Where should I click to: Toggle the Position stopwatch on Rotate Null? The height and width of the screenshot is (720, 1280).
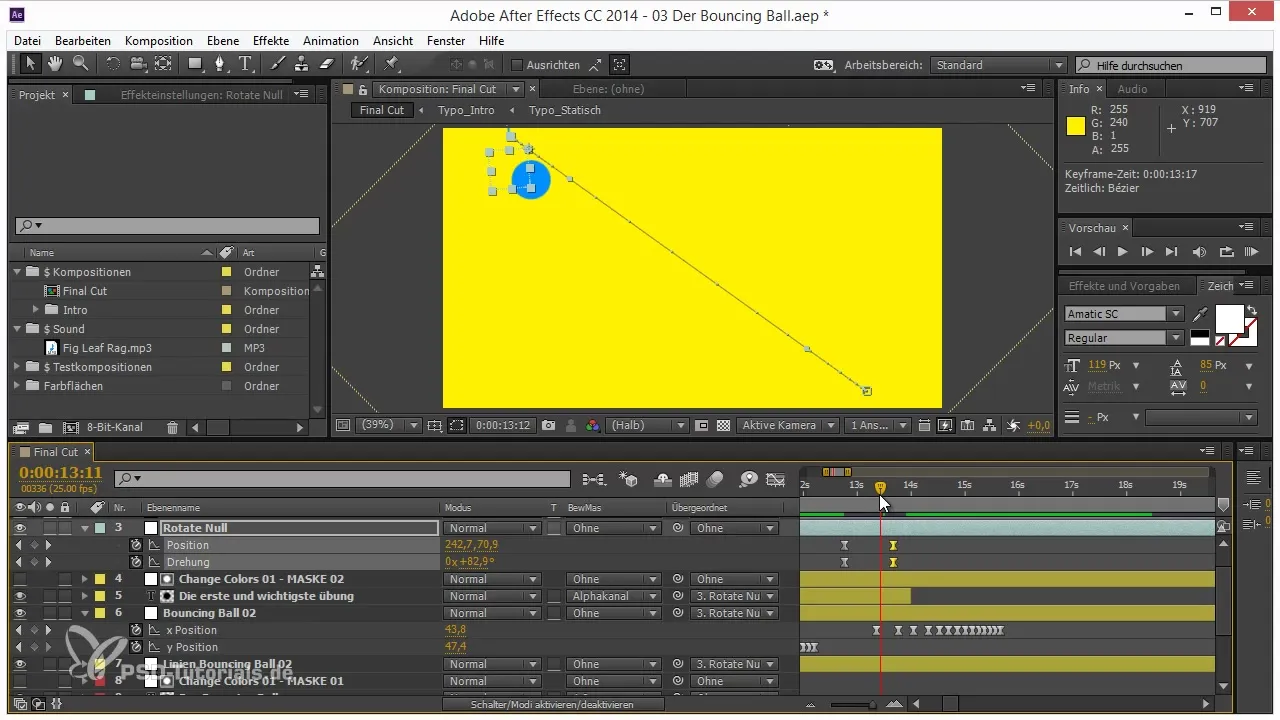(x=137, y=545)
